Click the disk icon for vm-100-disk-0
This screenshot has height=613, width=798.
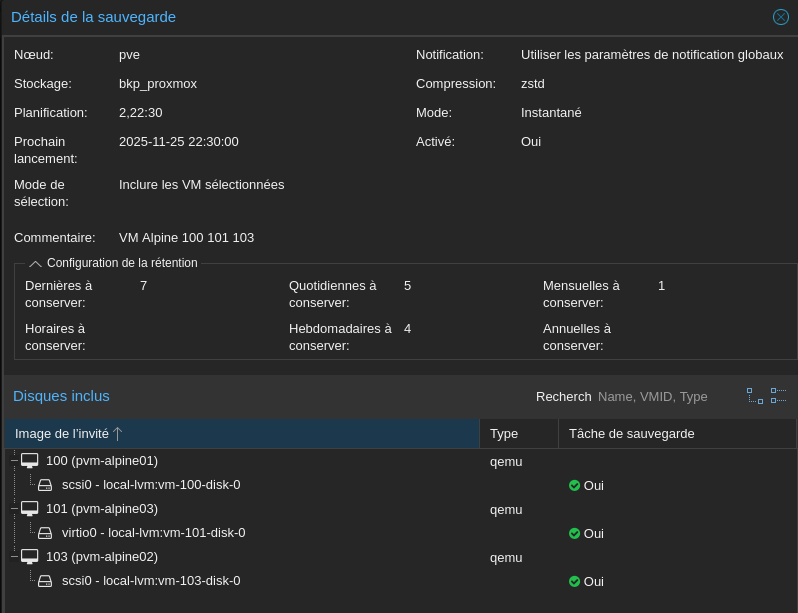click(45, 485)
